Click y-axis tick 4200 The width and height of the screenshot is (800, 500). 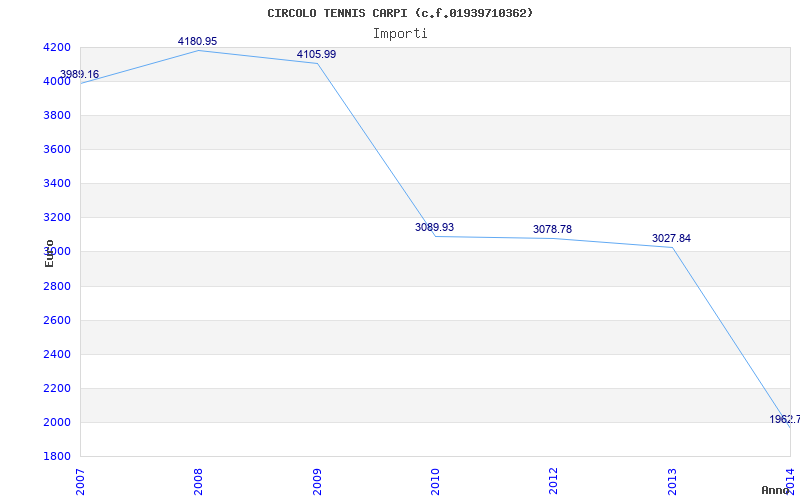pos(57,47)
